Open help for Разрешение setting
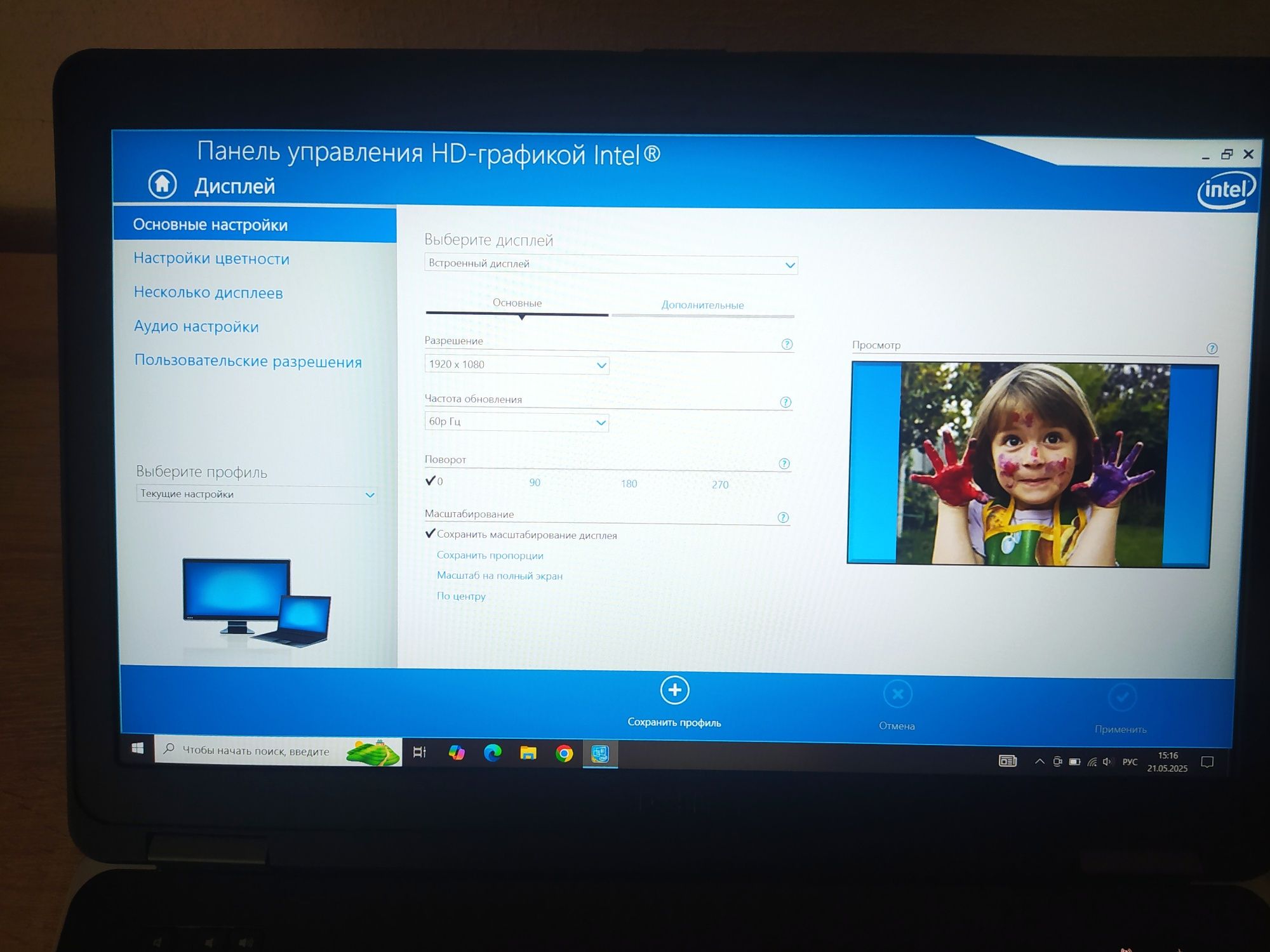The image size is (1270, 952). point(787,344)
